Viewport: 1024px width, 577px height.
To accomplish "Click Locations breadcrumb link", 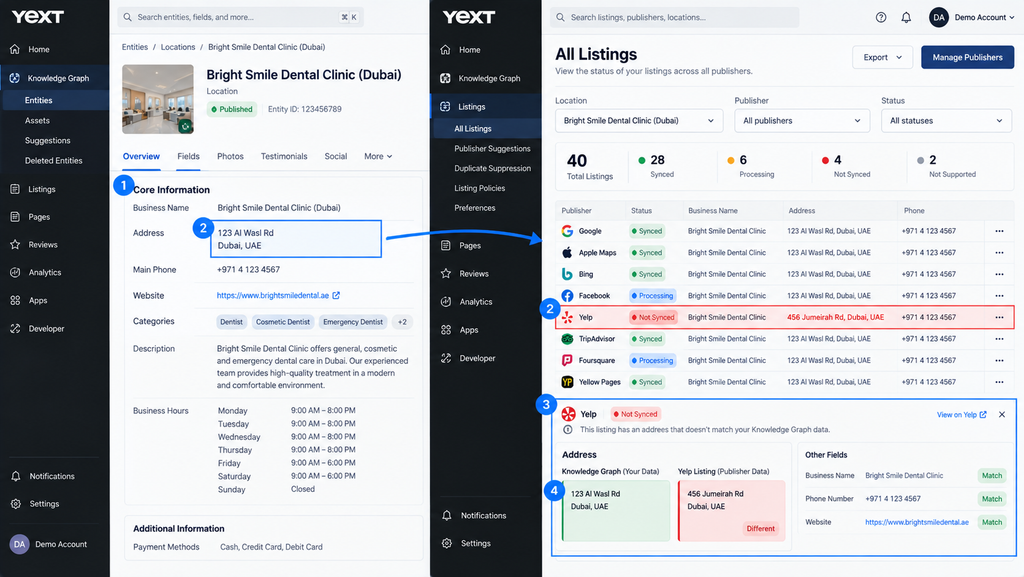I will [178, 47].
